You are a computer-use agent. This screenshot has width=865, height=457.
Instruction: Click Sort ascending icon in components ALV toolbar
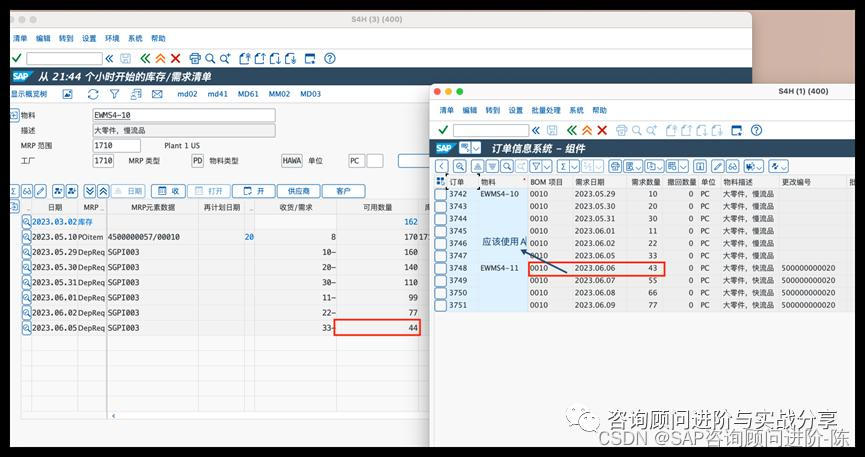478,166
